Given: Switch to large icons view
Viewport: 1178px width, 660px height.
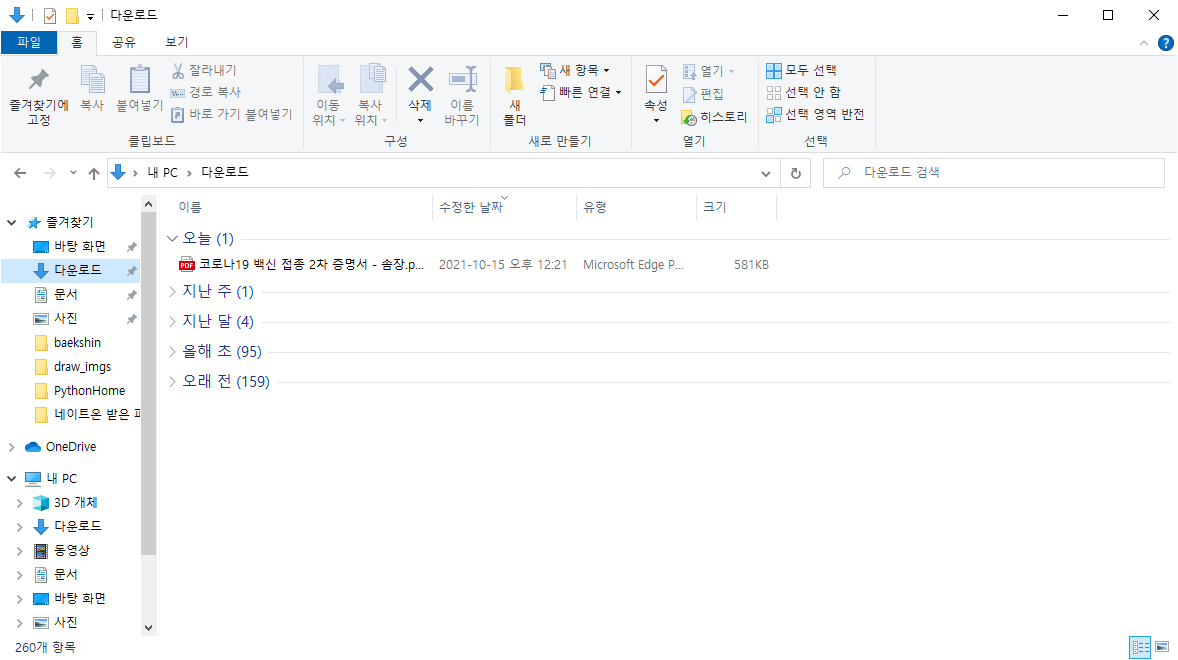Looking at the screenshot, I should point(1162,646).
